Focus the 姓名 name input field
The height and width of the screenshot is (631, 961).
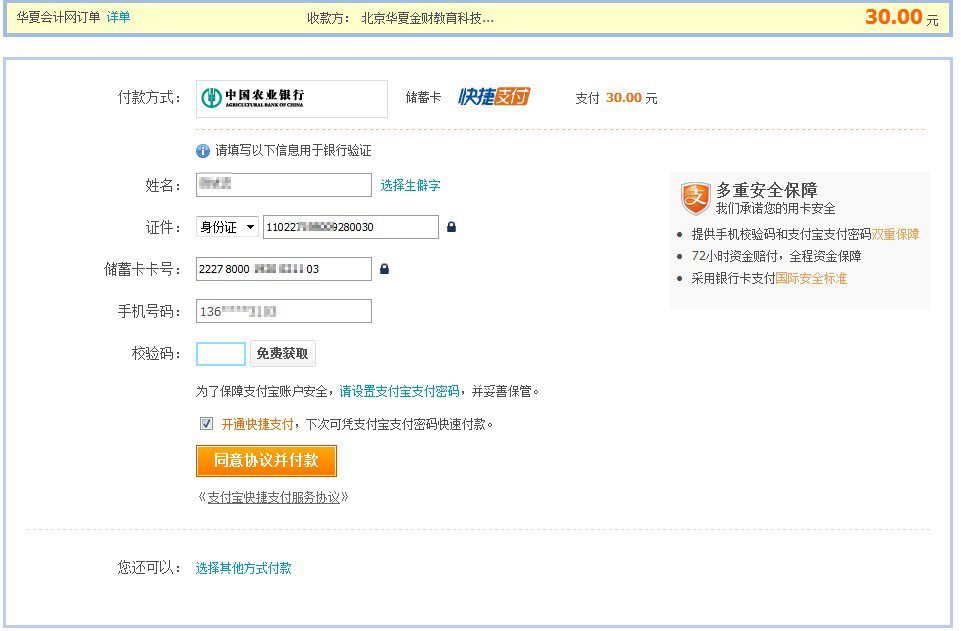point(284,185)
